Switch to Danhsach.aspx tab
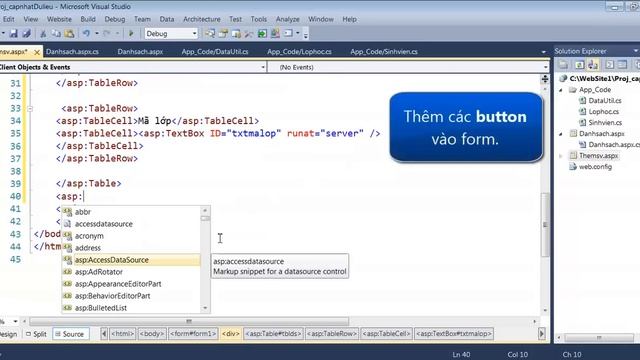Image resolution: width=640 pixels, height=360 pixels. 140,52
